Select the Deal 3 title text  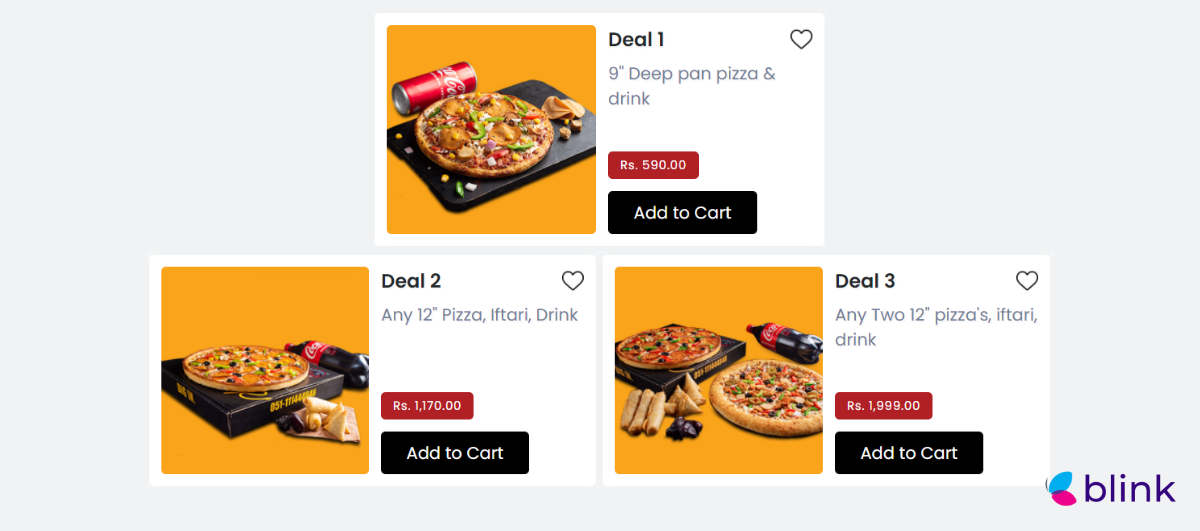coord(865,281)
